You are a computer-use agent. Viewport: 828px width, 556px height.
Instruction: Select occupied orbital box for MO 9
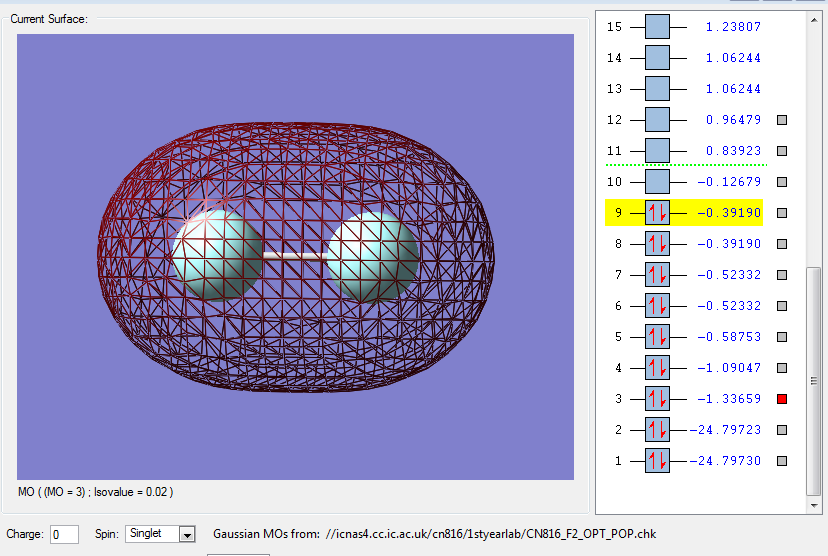tap(657, 213)
